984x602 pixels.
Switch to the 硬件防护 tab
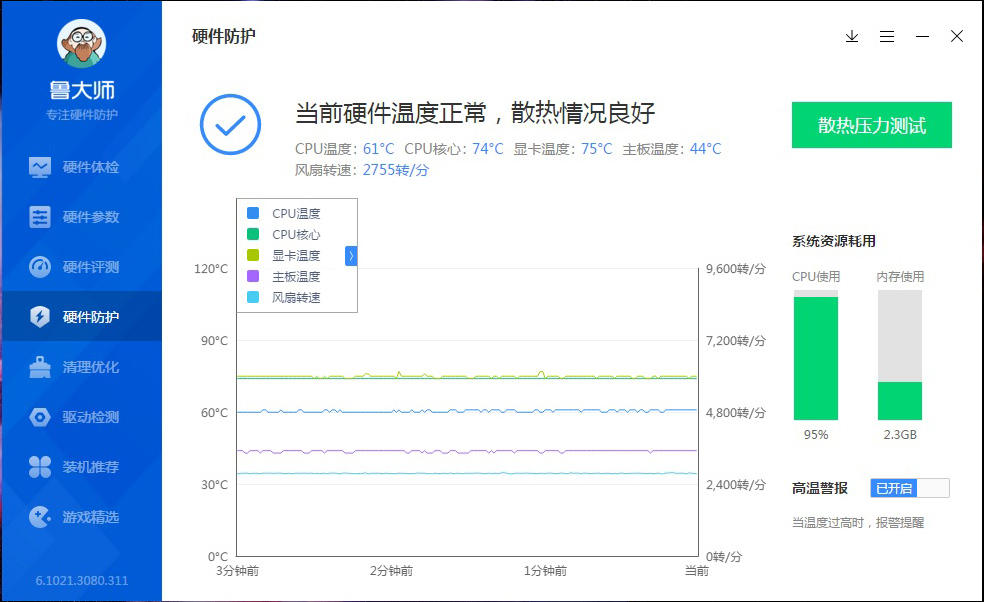pyautogui.click(x=80, y=316)
